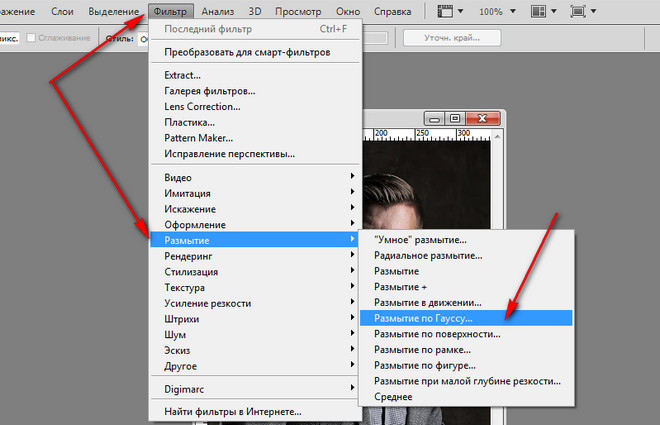The height and width of the screenshot is (425, 660).
Task: Open the arrange documents dropdown arrow
Action: (x=554, y=11)
